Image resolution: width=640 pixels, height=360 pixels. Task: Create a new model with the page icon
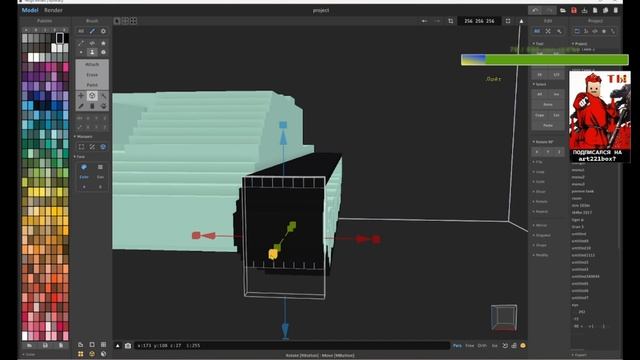click(x=595, y=10)
